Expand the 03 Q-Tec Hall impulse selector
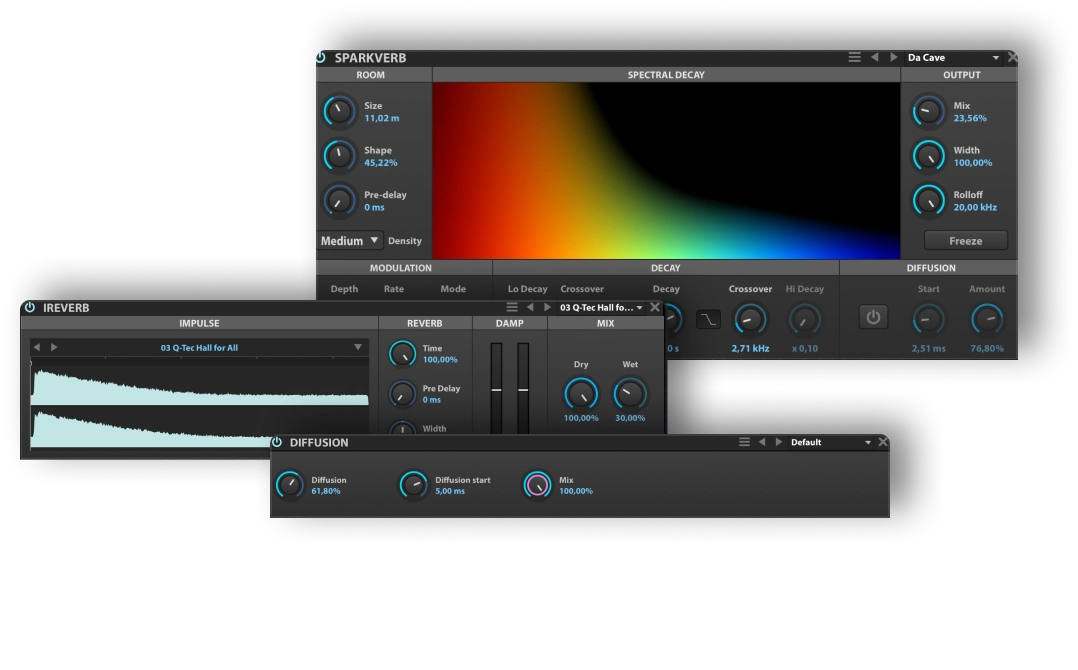The image size is (1078, 670). (x=357, y=348)
